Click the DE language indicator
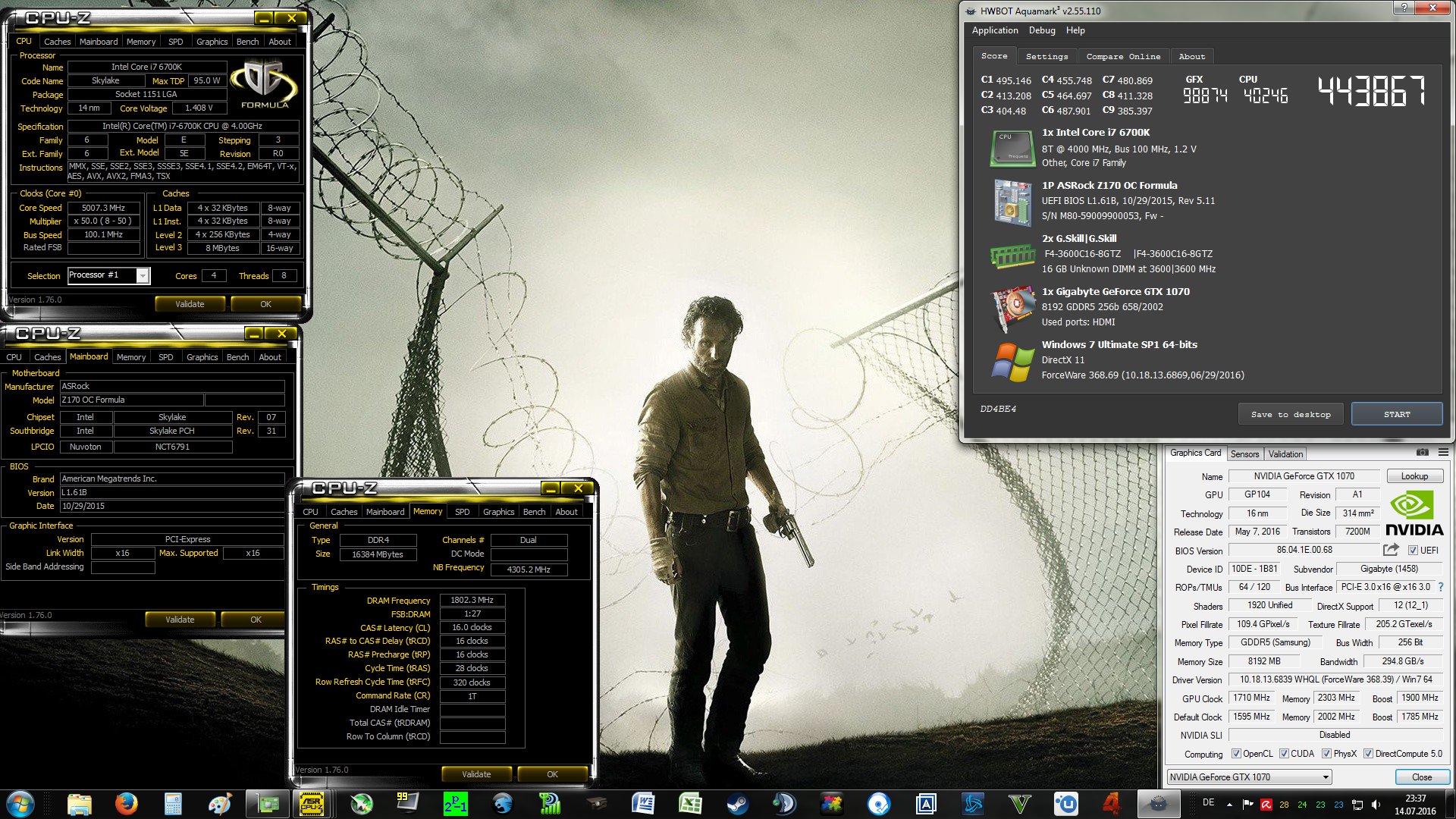Viewport: 1456px width, 819px height. 1208,802
